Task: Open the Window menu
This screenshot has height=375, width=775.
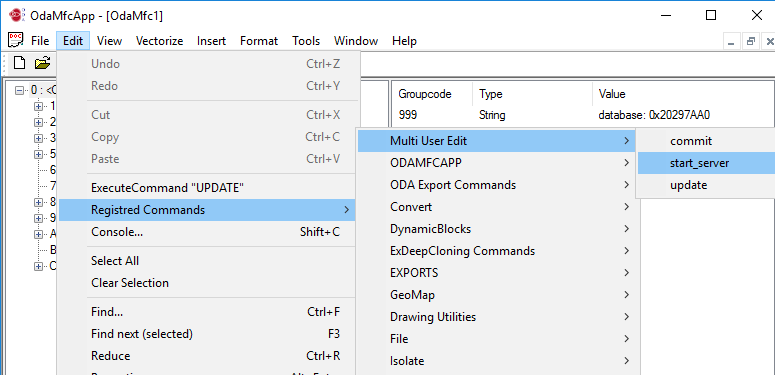Action: coord(356,41)
